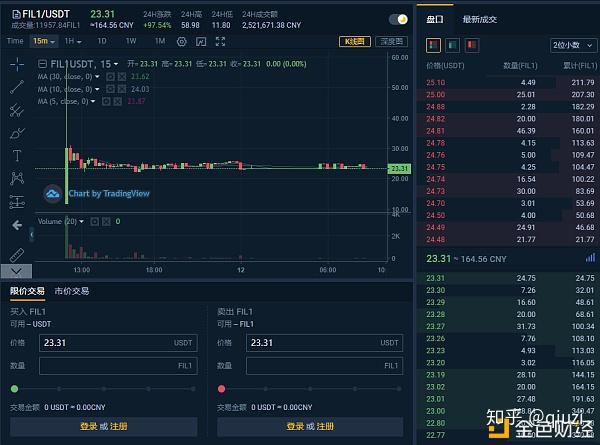Open chart settings gear icon
Viewport: 600px width, 445px height.
[182, 41]
